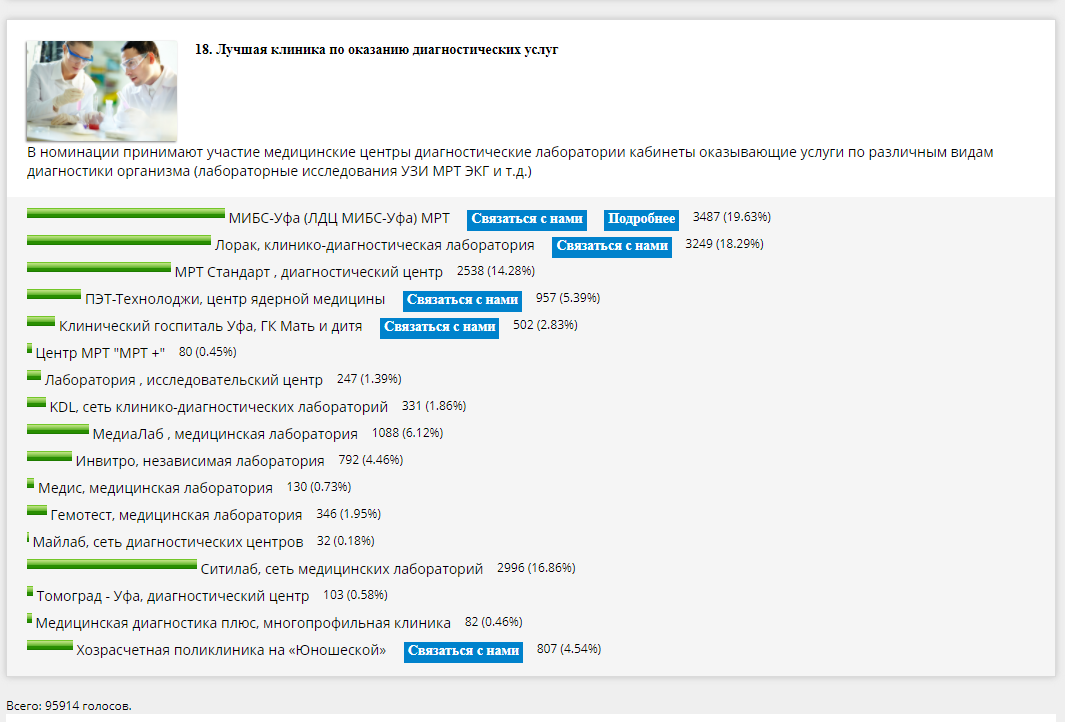
Task: Click the vote count 792 (4.46%)
Action: [x=371, y=460]
